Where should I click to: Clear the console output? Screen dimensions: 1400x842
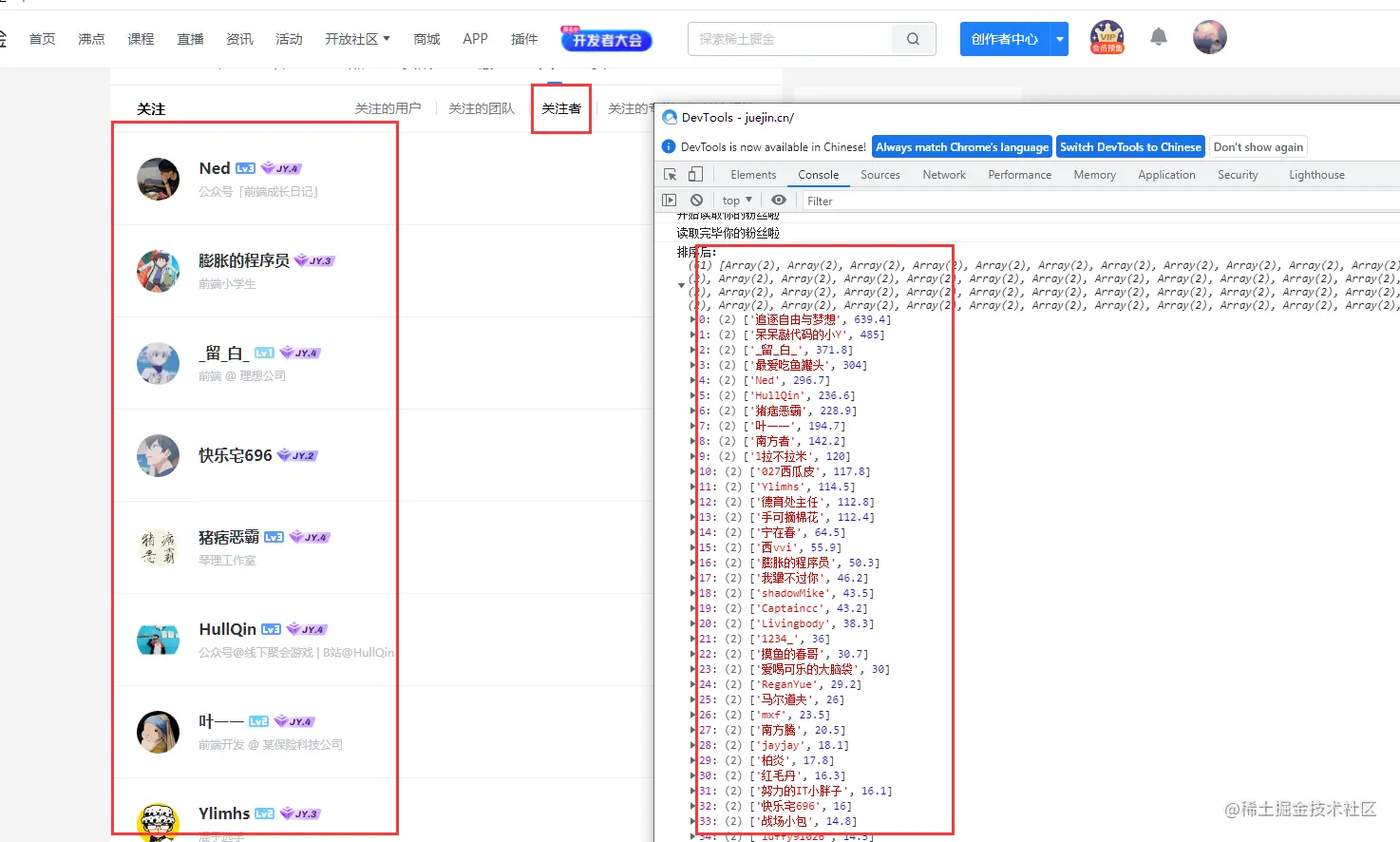click(x=696, y=200)
